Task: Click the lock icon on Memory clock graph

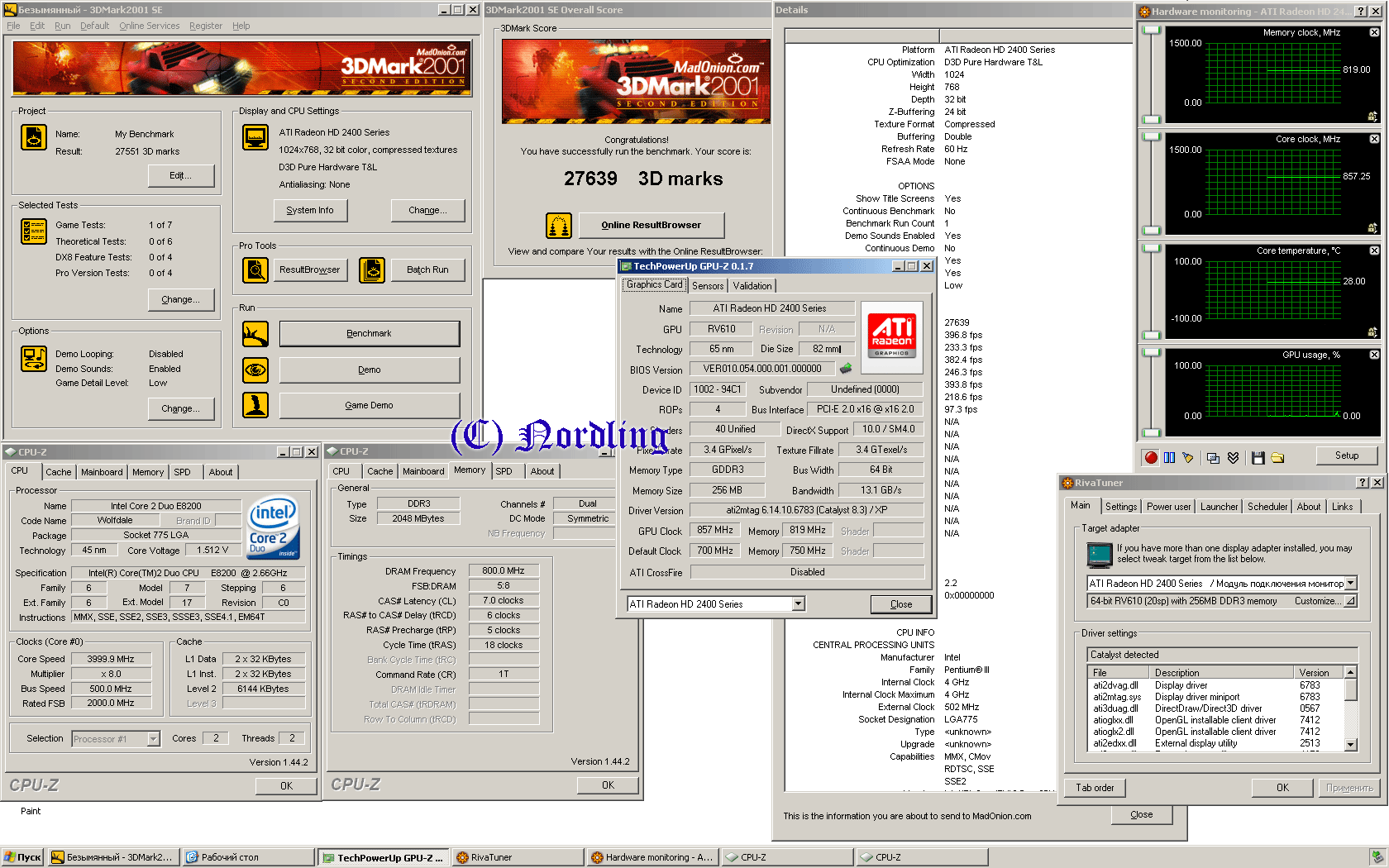Action: pos(1372,117)
